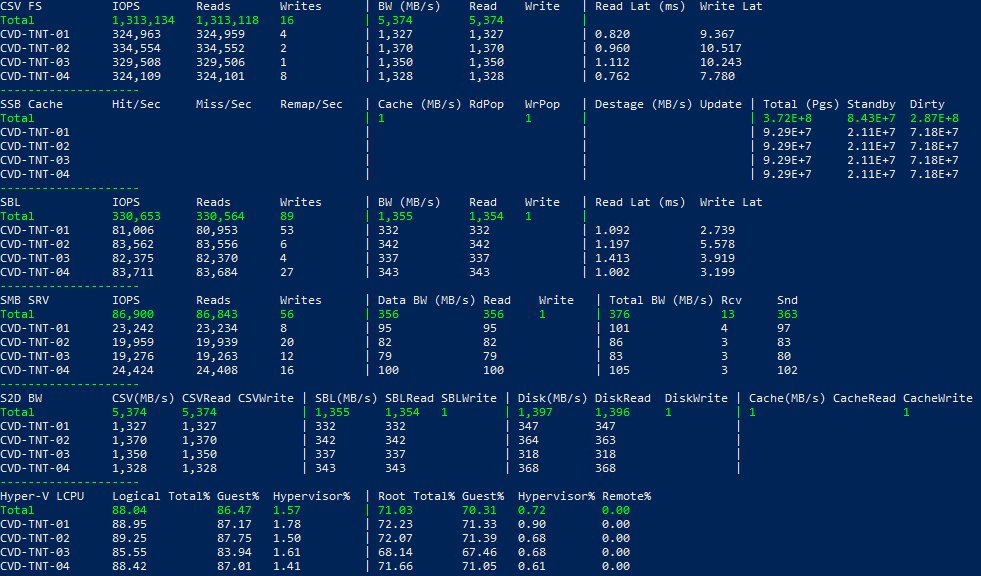Click Logical Total% value 88.04
The height and width of the screenshot is (576, 981).
click(129, 510)
